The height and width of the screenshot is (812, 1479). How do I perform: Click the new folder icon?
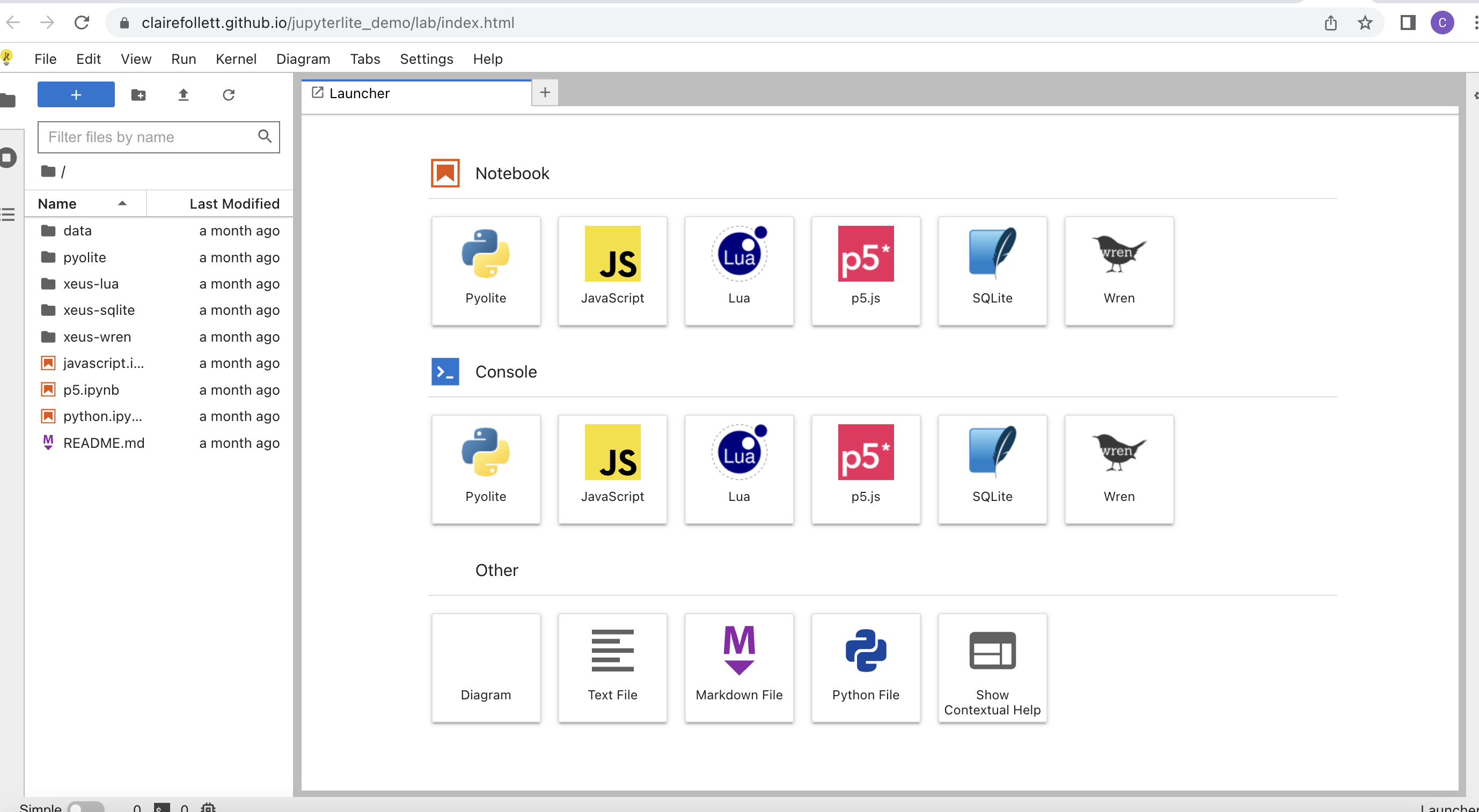pos(138,95)
